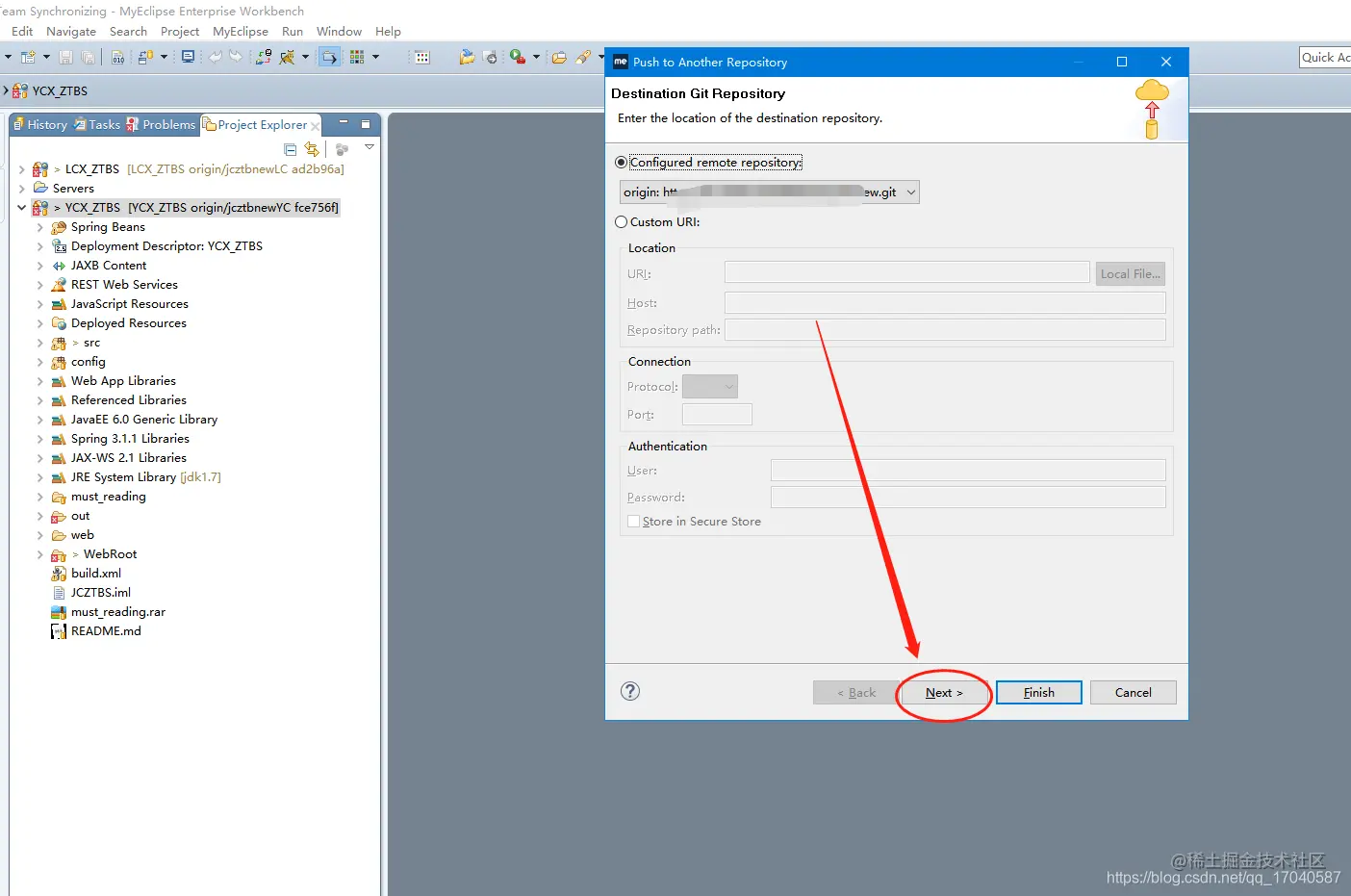Select Custom URI radio button

(x=621, y=221)
